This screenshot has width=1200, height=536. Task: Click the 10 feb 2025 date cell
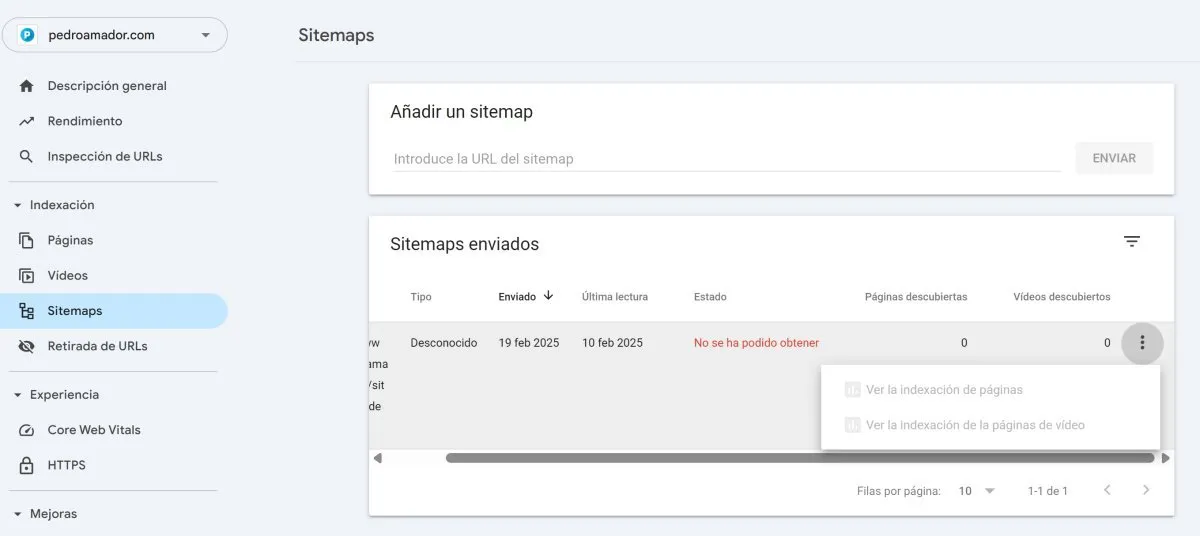point(613,343)
